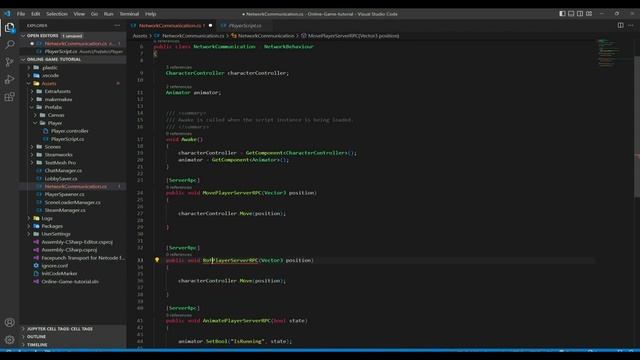Collapse the Player folder
The height and width of the screenshot is (360, 640).
coord(55,123)
